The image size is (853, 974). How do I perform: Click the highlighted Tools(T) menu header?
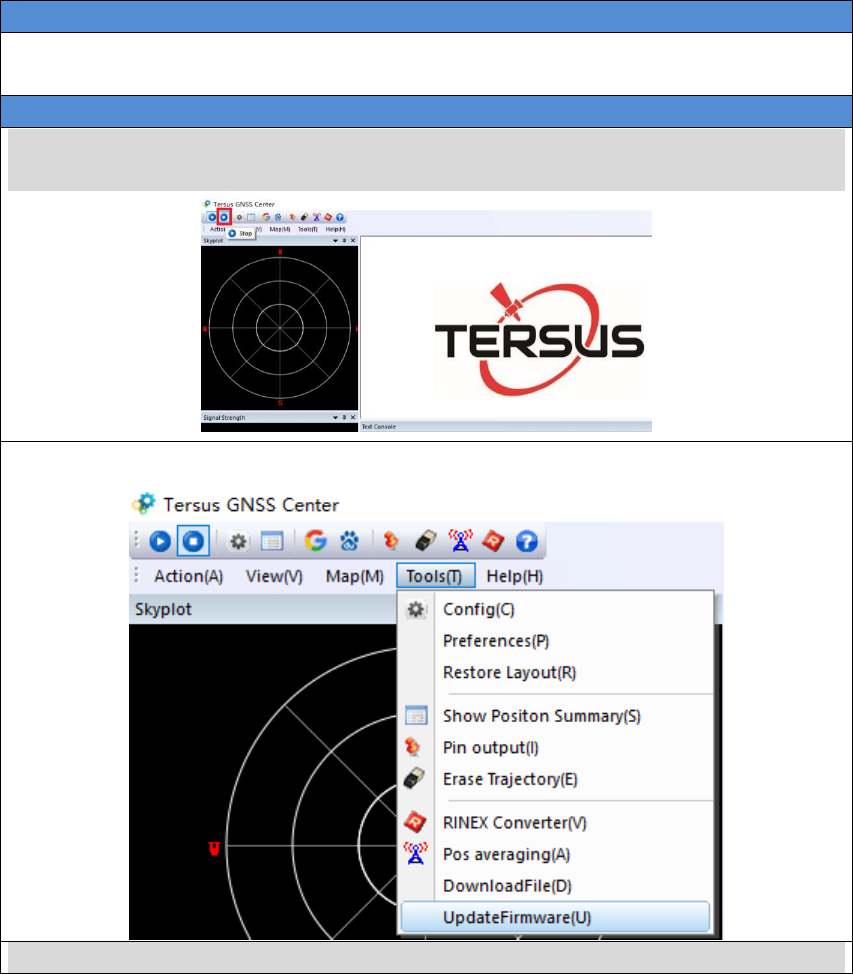[x=436, y=576]
